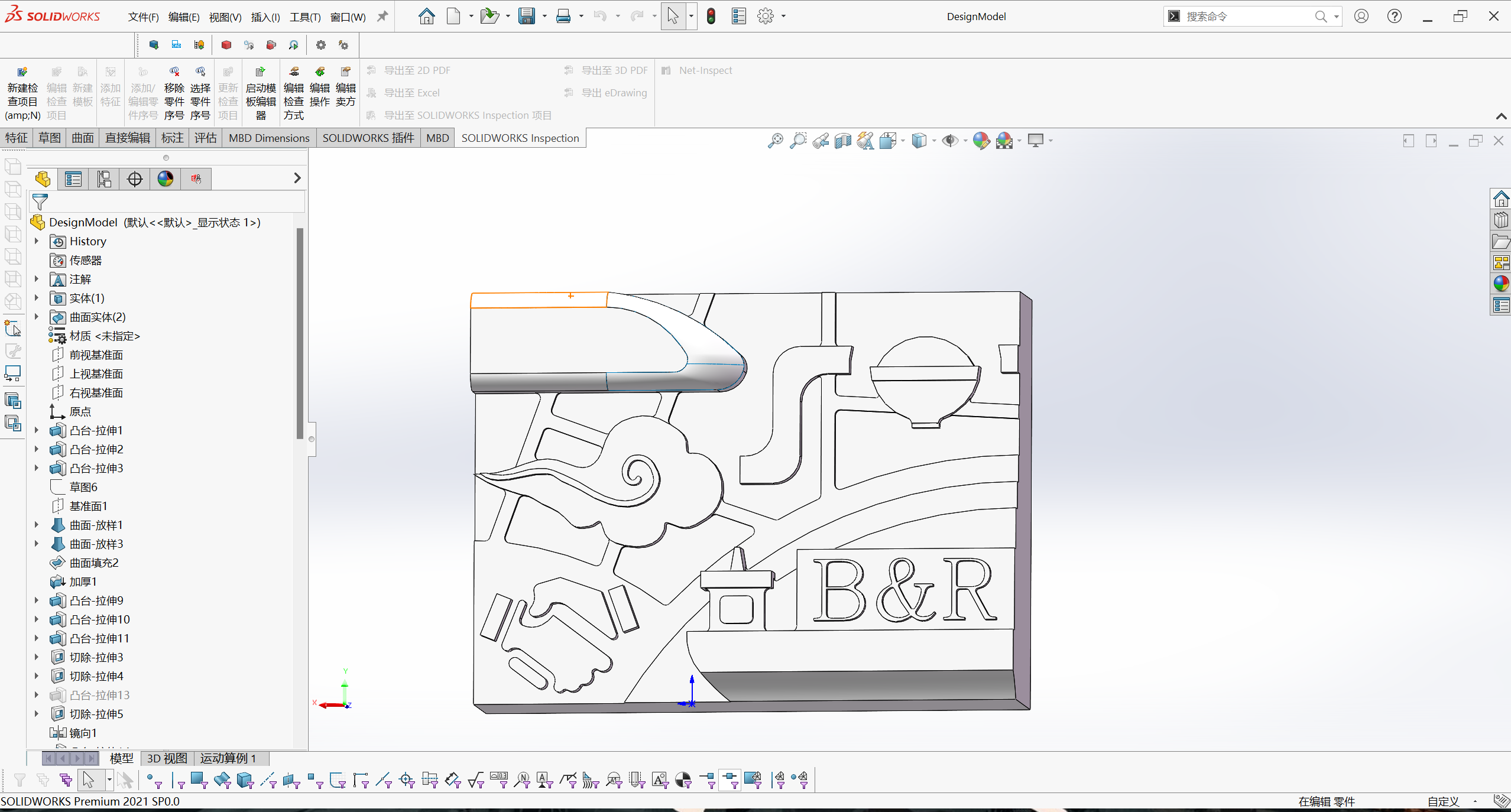The width and height of the screenshot is (1511, 812).
Task: Click the Open file icon
Action: click(x=489, y=16)
